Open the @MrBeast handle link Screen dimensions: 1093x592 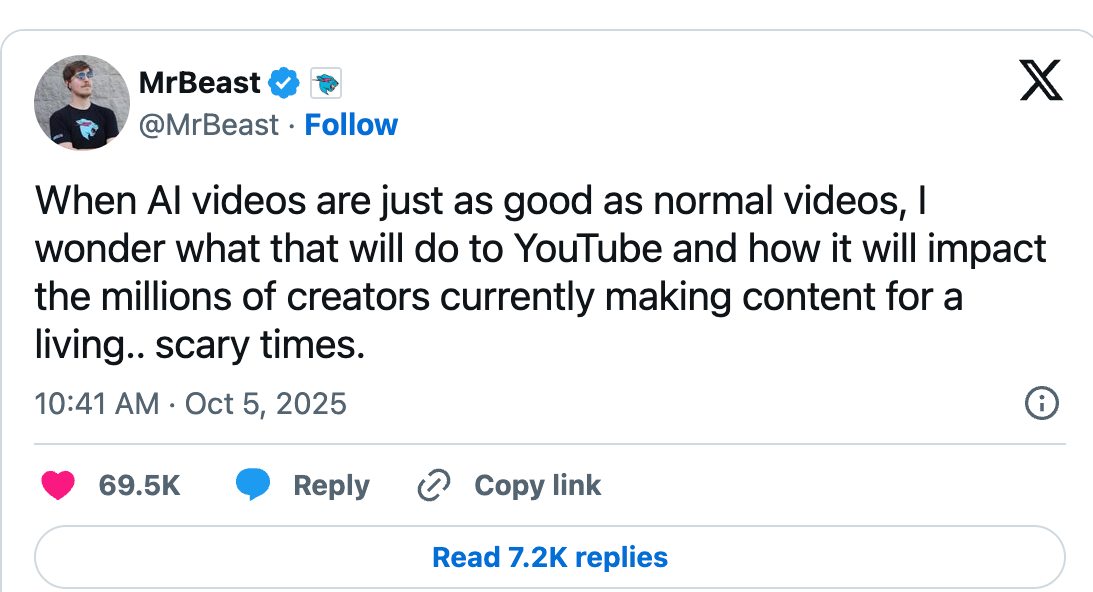click(x=209, y=125)
